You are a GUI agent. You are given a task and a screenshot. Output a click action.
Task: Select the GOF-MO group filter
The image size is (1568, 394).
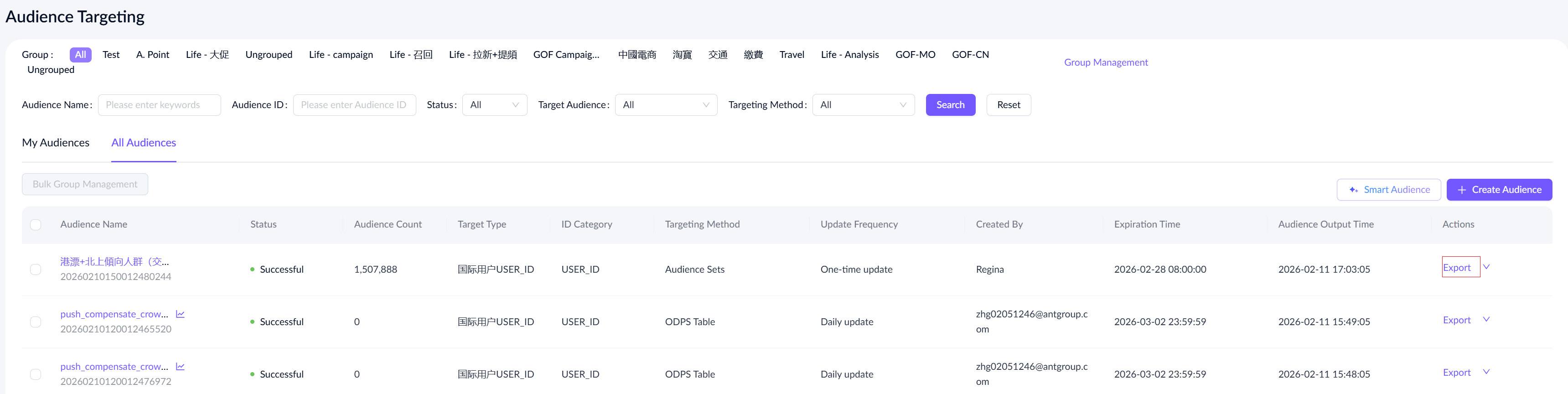pos(915,55)
